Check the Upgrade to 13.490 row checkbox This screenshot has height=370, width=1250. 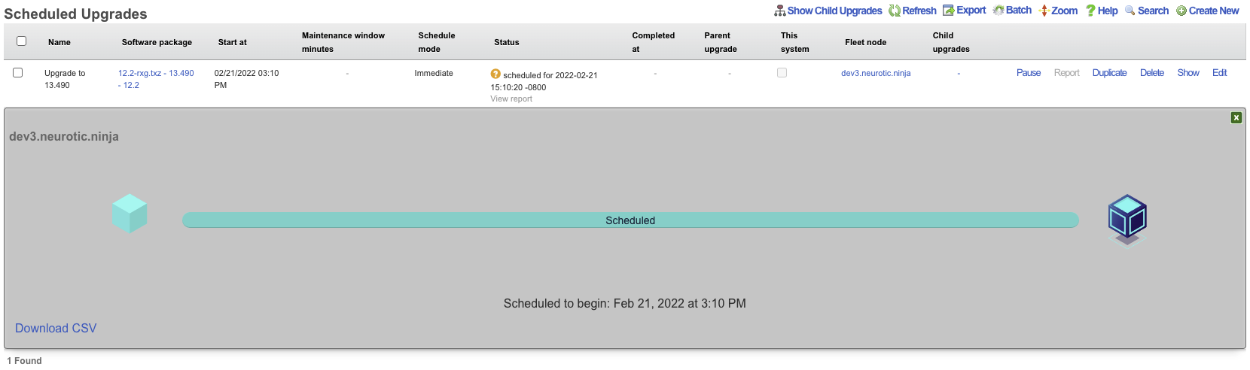(18, 73)
